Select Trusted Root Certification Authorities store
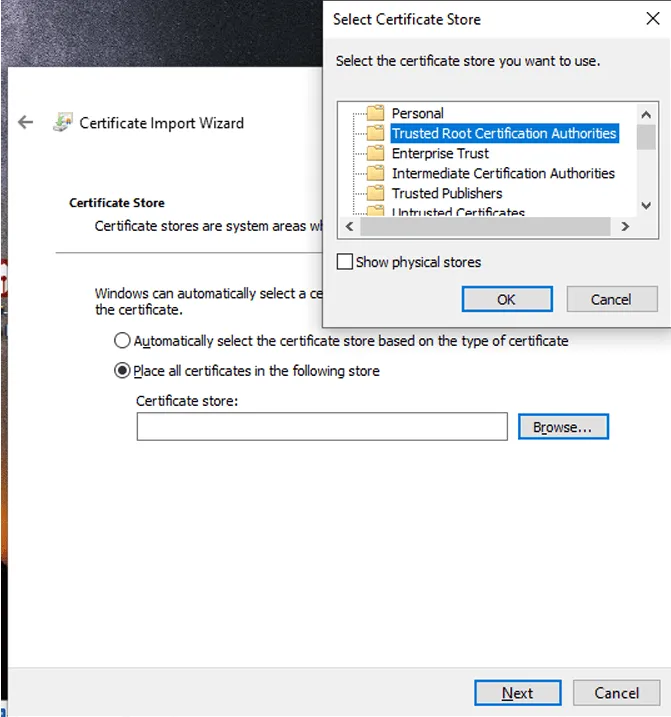This screenshot has width=671, height=717. 505,133
